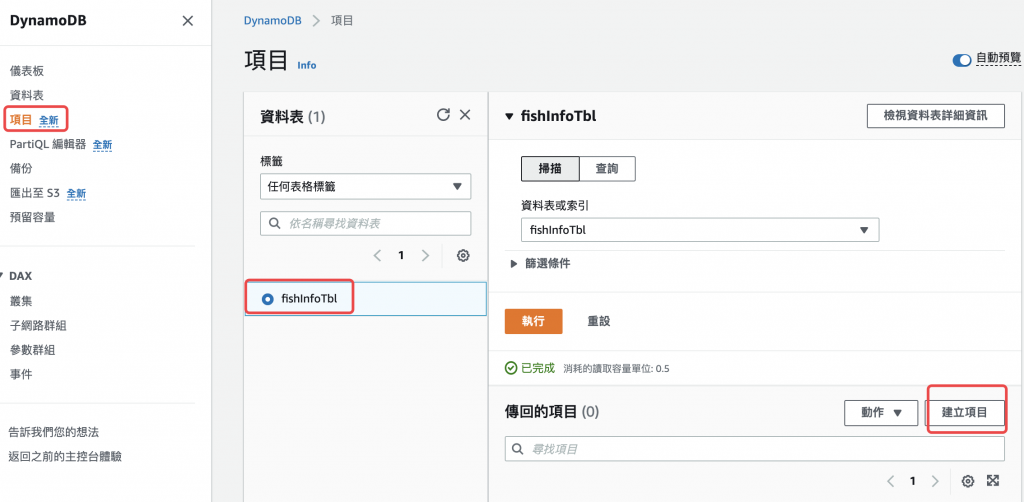The height and width of the screenshot is (502, 1024).
Task: Click the 消耗的讀取容量單位: 0.5 text
Action: (615, 369)
